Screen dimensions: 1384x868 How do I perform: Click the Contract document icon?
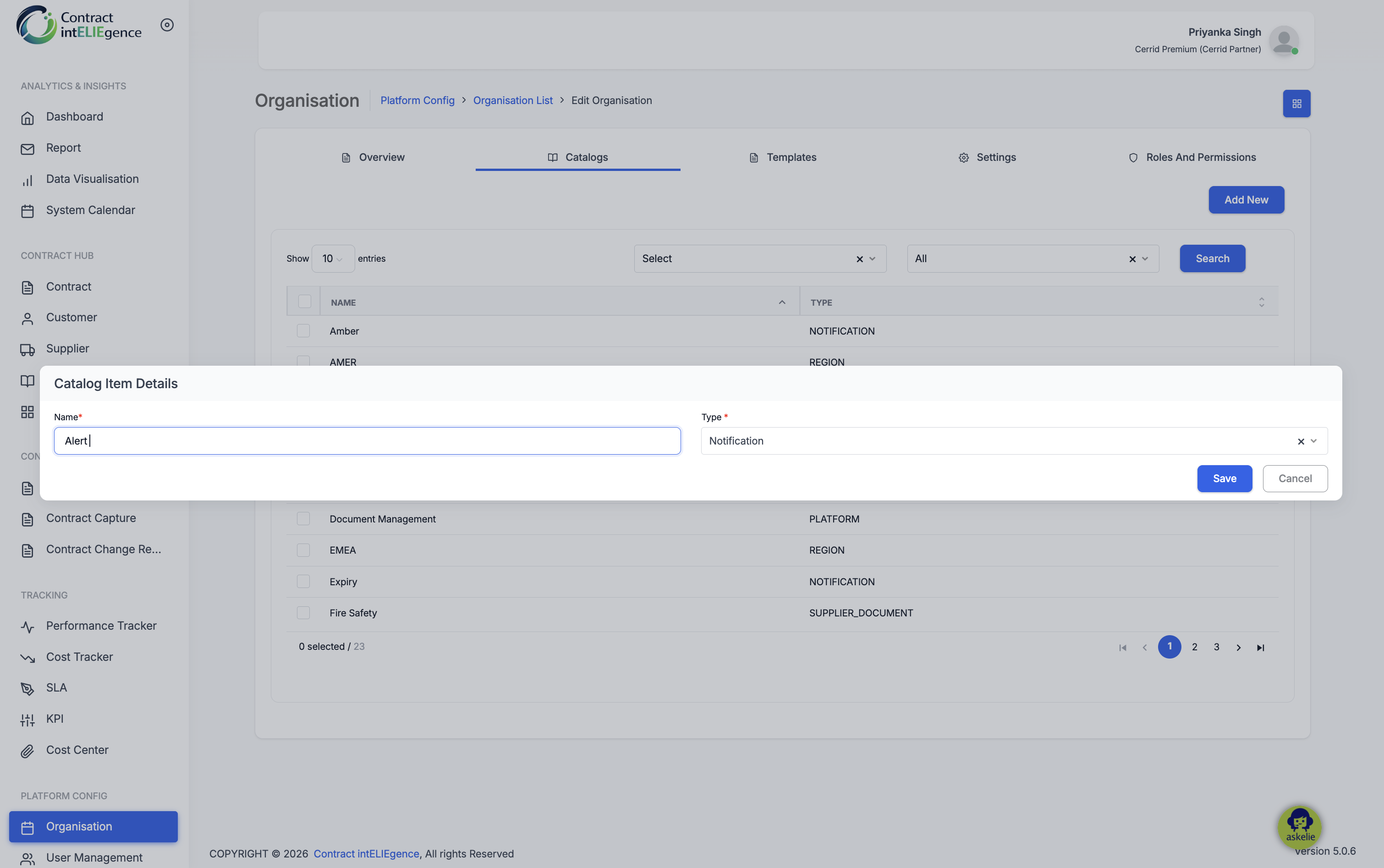(x=27, y=288)
